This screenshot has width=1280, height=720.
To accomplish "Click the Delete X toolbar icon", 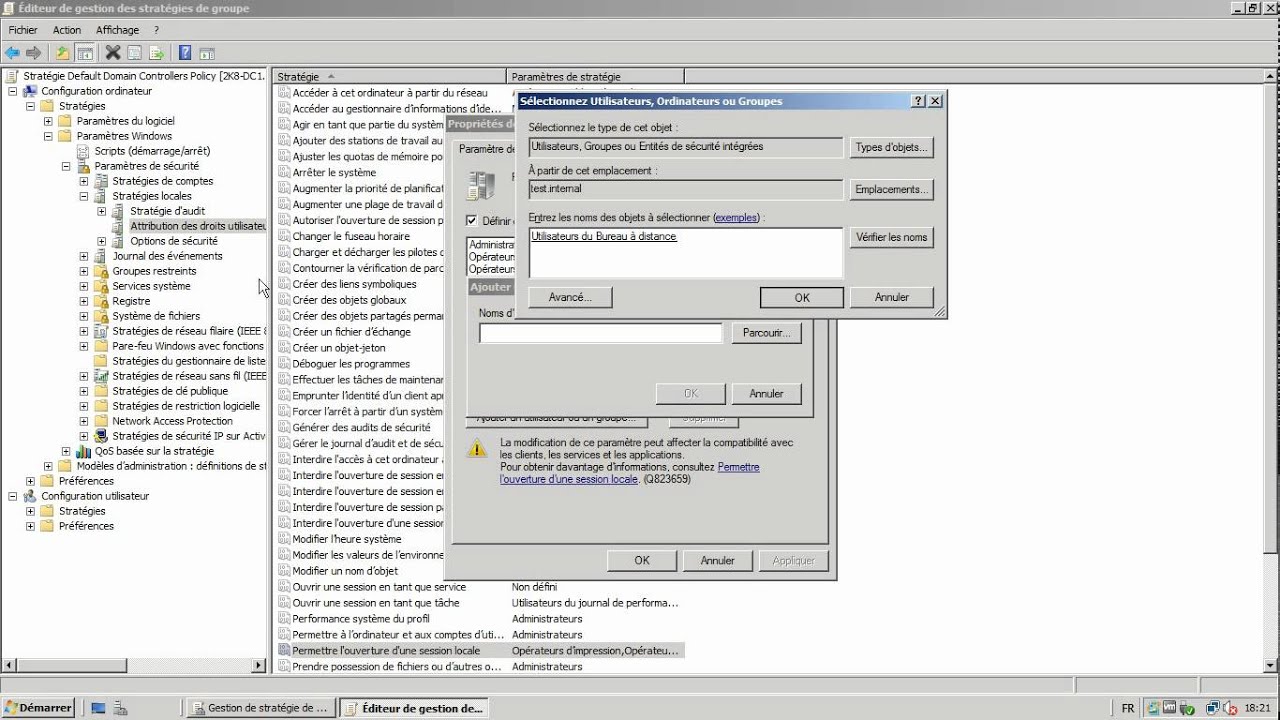I will (113, 53).
